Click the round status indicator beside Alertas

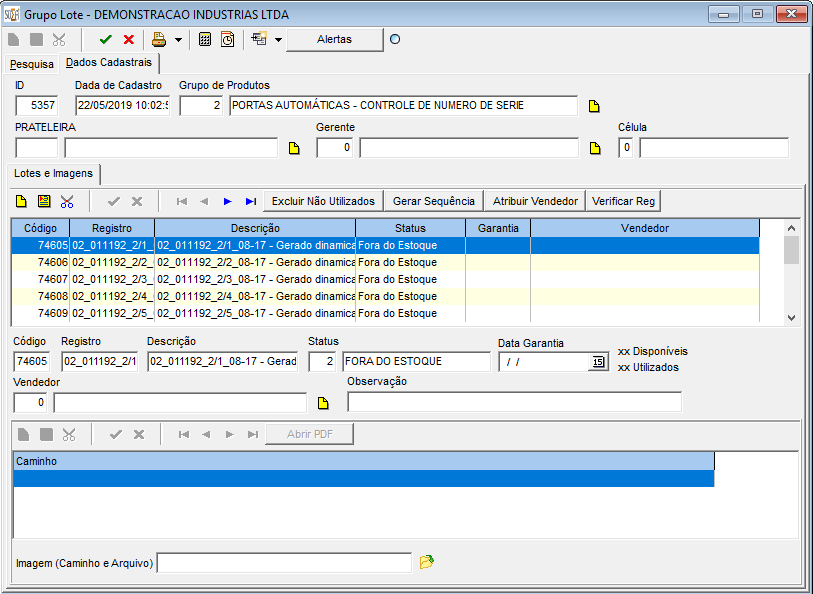coord(395,39)
